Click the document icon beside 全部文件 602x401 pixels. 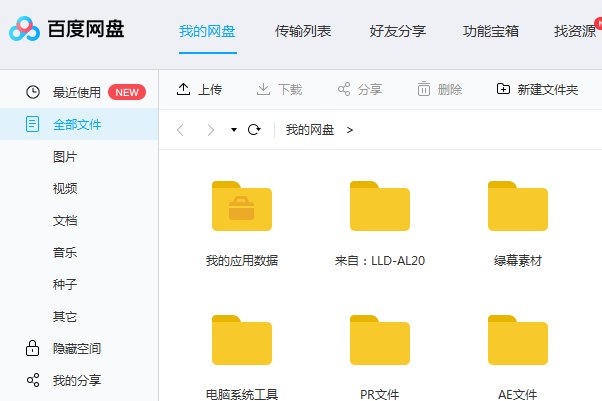(x=32, y=124)
